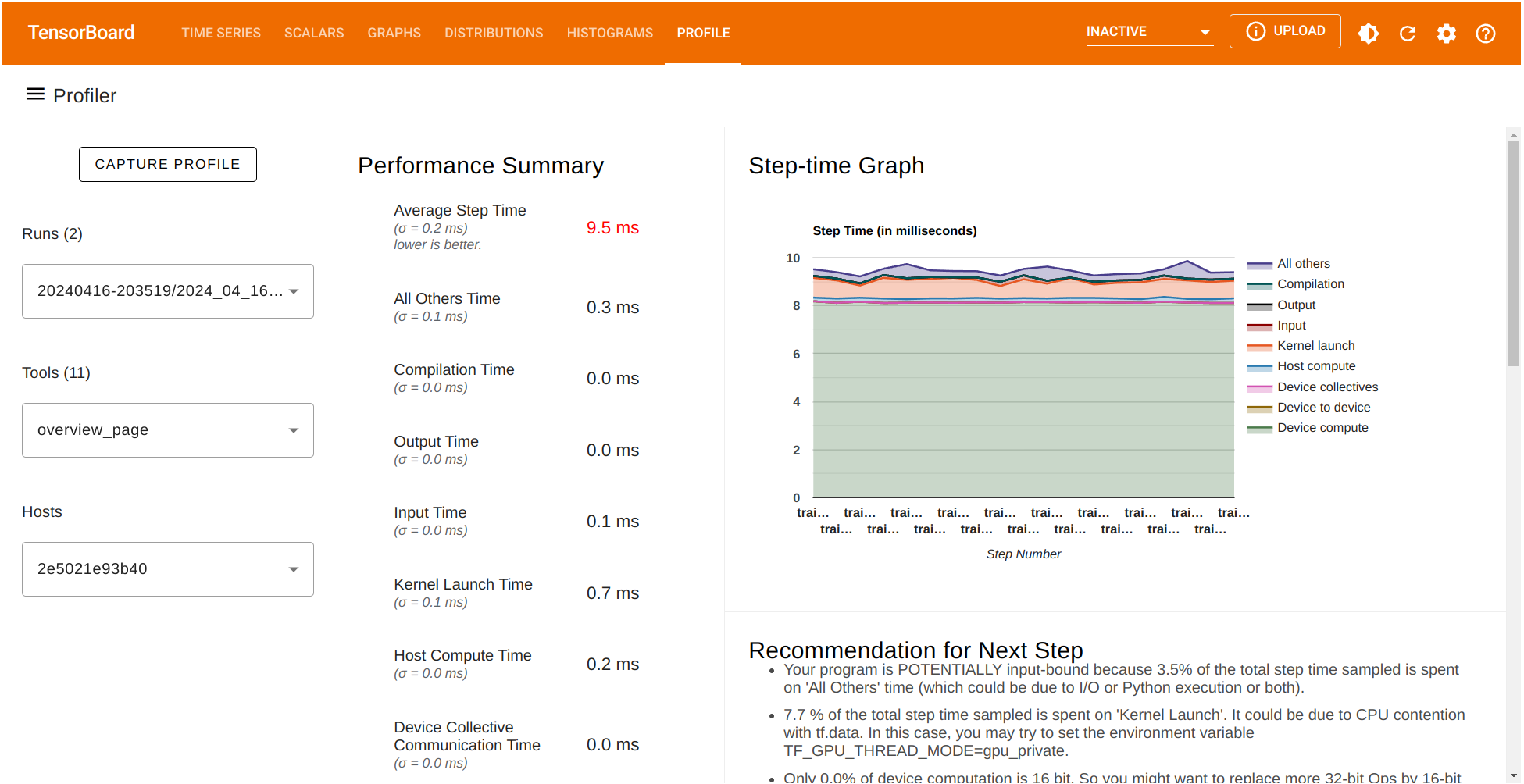Click the Performance Summary heading
The height and width of the screenshot is (784, 1524).
point(481,166)
